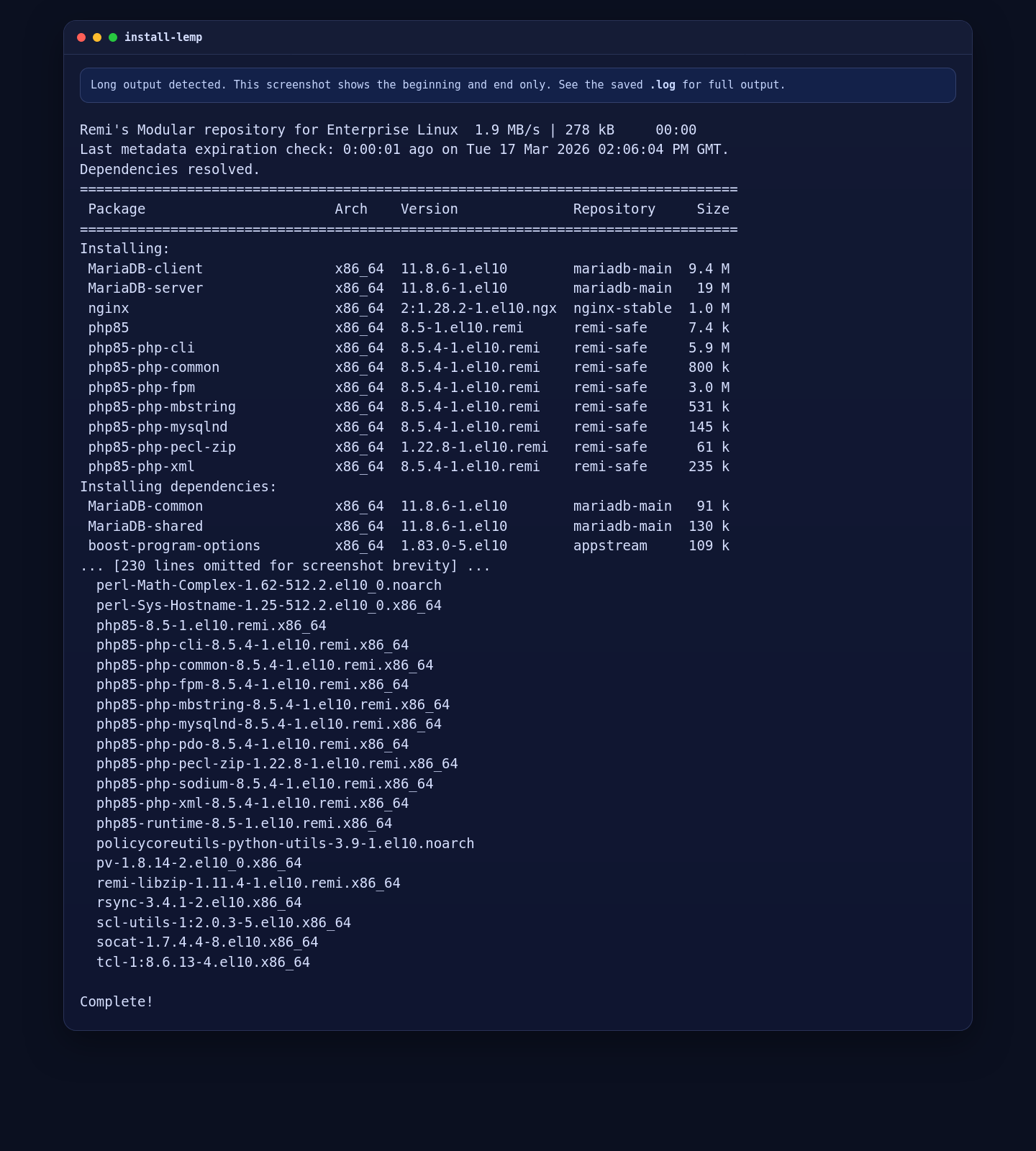Image resolution: width=1036 pixels, height=1151 pixels.
Task: Click the Arch column header
Action: pyautogui.click(x=351, y=209)
